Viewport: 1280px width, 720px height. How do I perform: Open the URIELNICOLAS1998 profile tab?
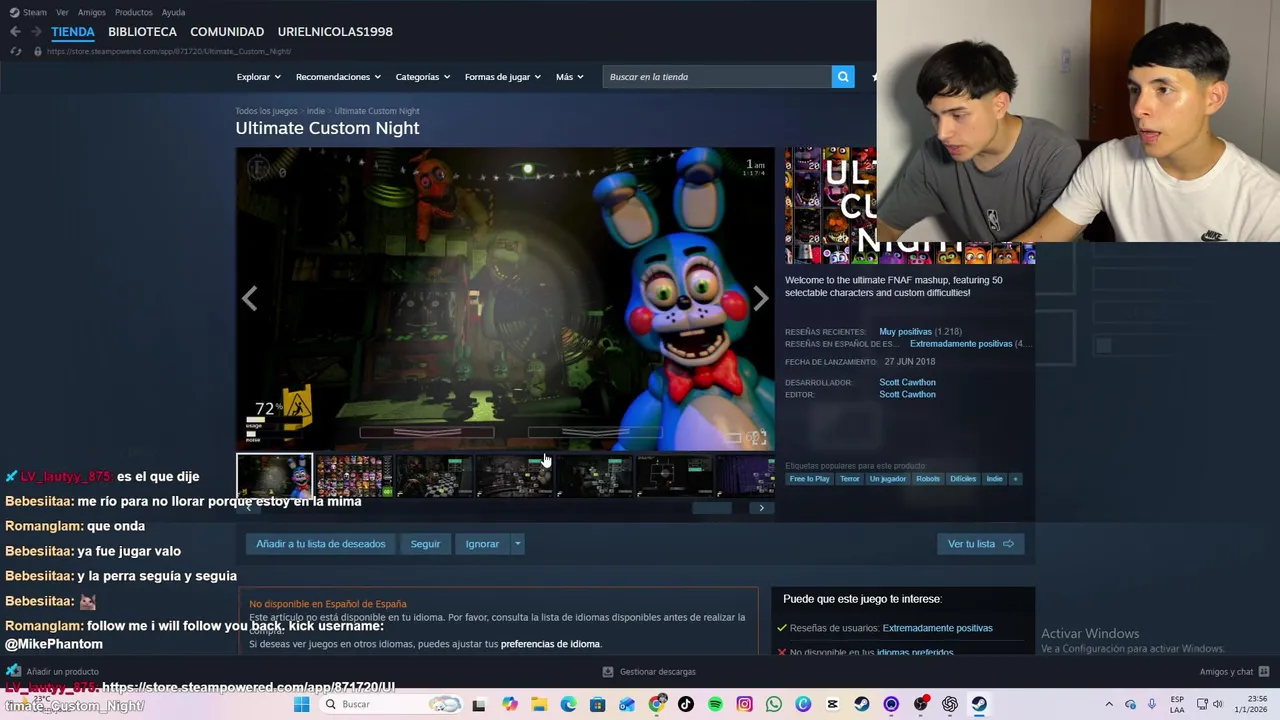click(335, 32)
